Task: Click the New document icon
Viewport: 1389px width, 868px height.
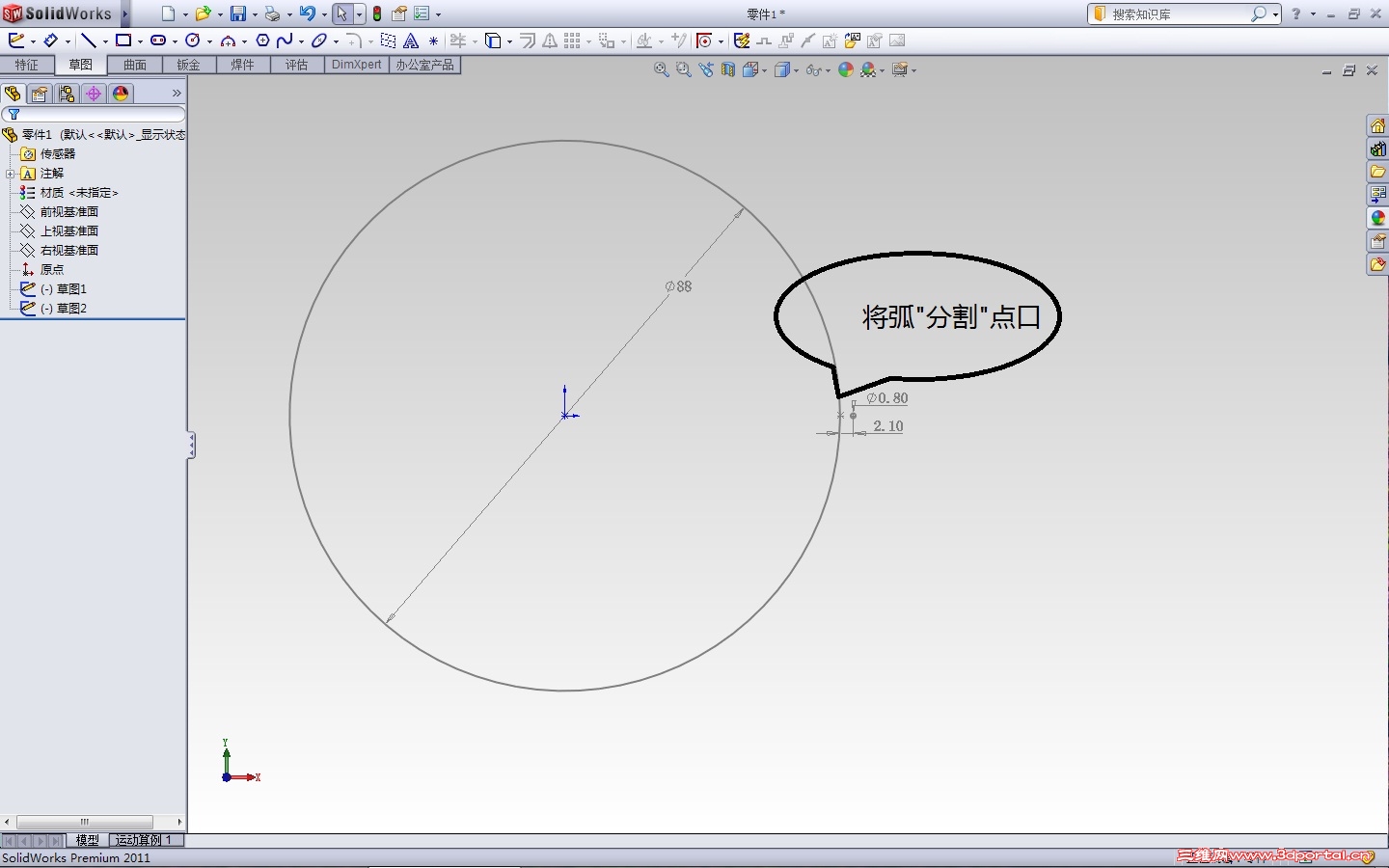Action: click(168, 14)
